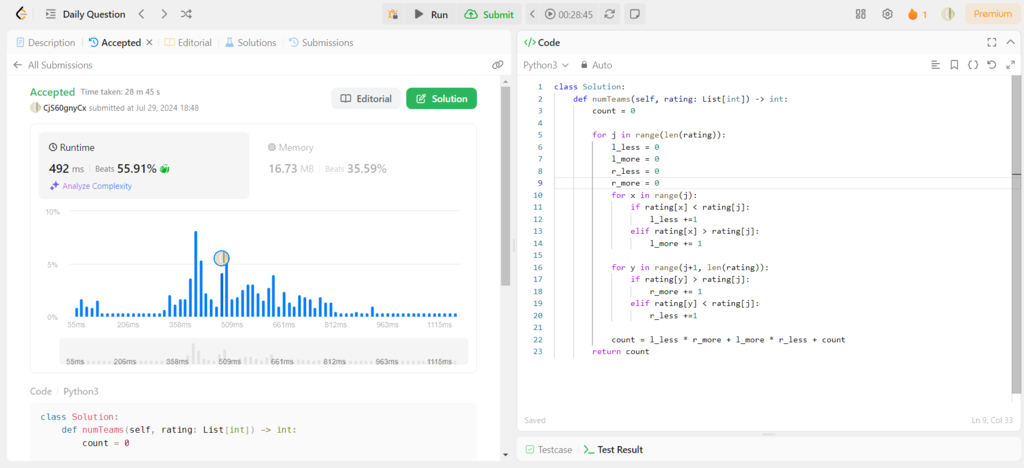This screenshot has width=1024, height=468.
Task: Click the Premium button
Action: (993, 14)
